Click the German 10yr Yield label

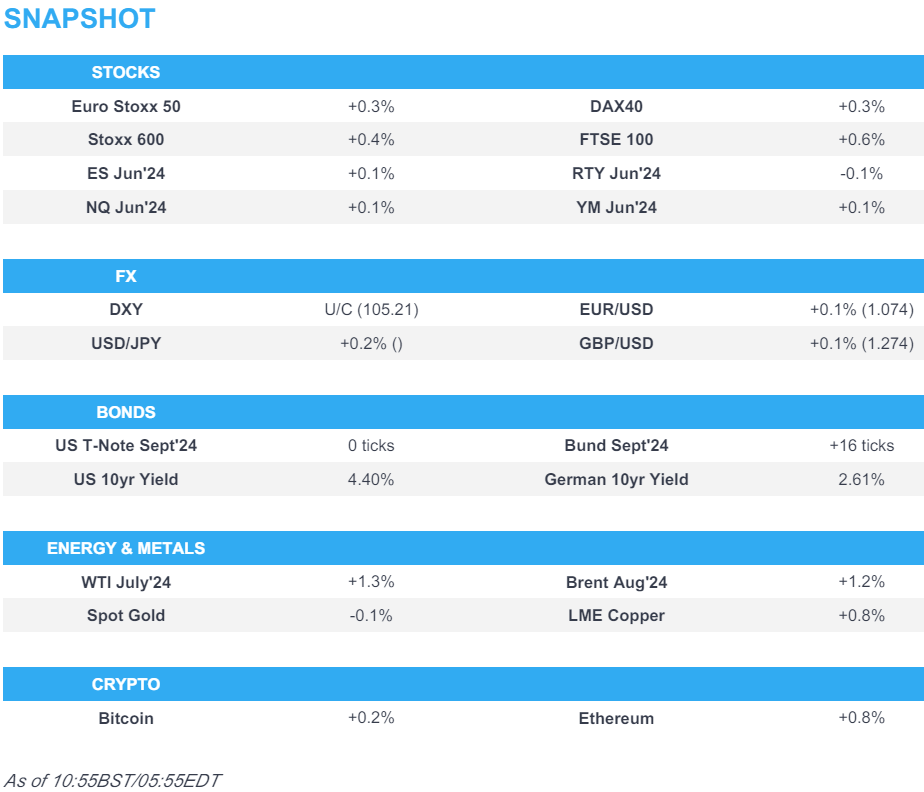pos(616,480)
